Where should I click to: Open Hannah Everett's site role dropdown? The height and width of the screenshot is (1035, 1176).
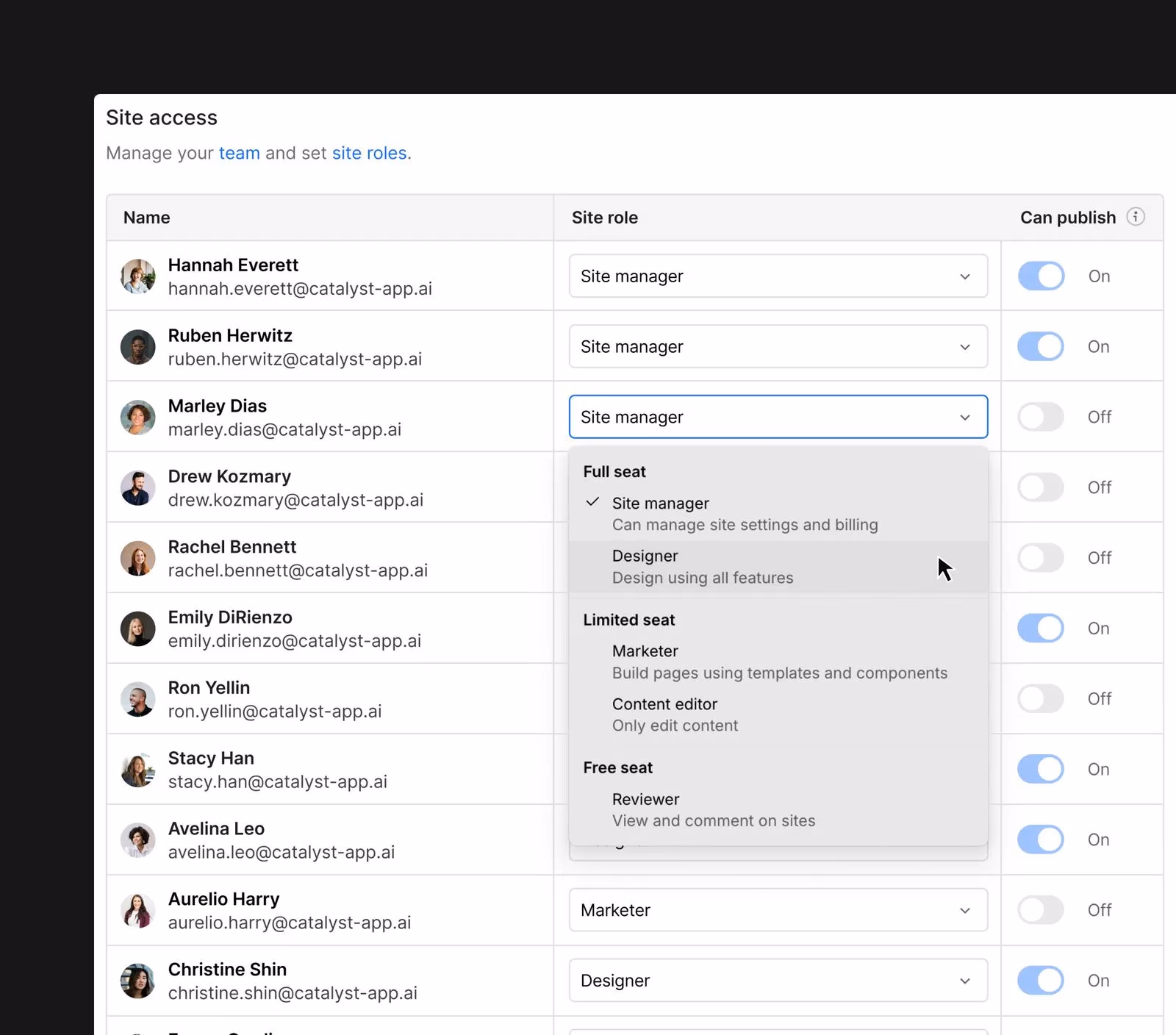(778, 276)
